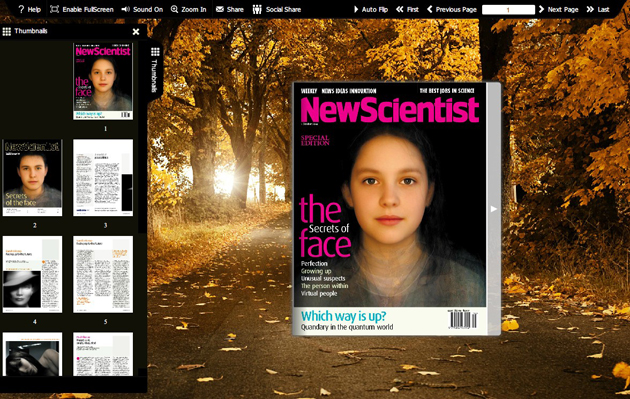Click the Thumbnails grid icon in panel header
The image size is (630, 399).
6,31
